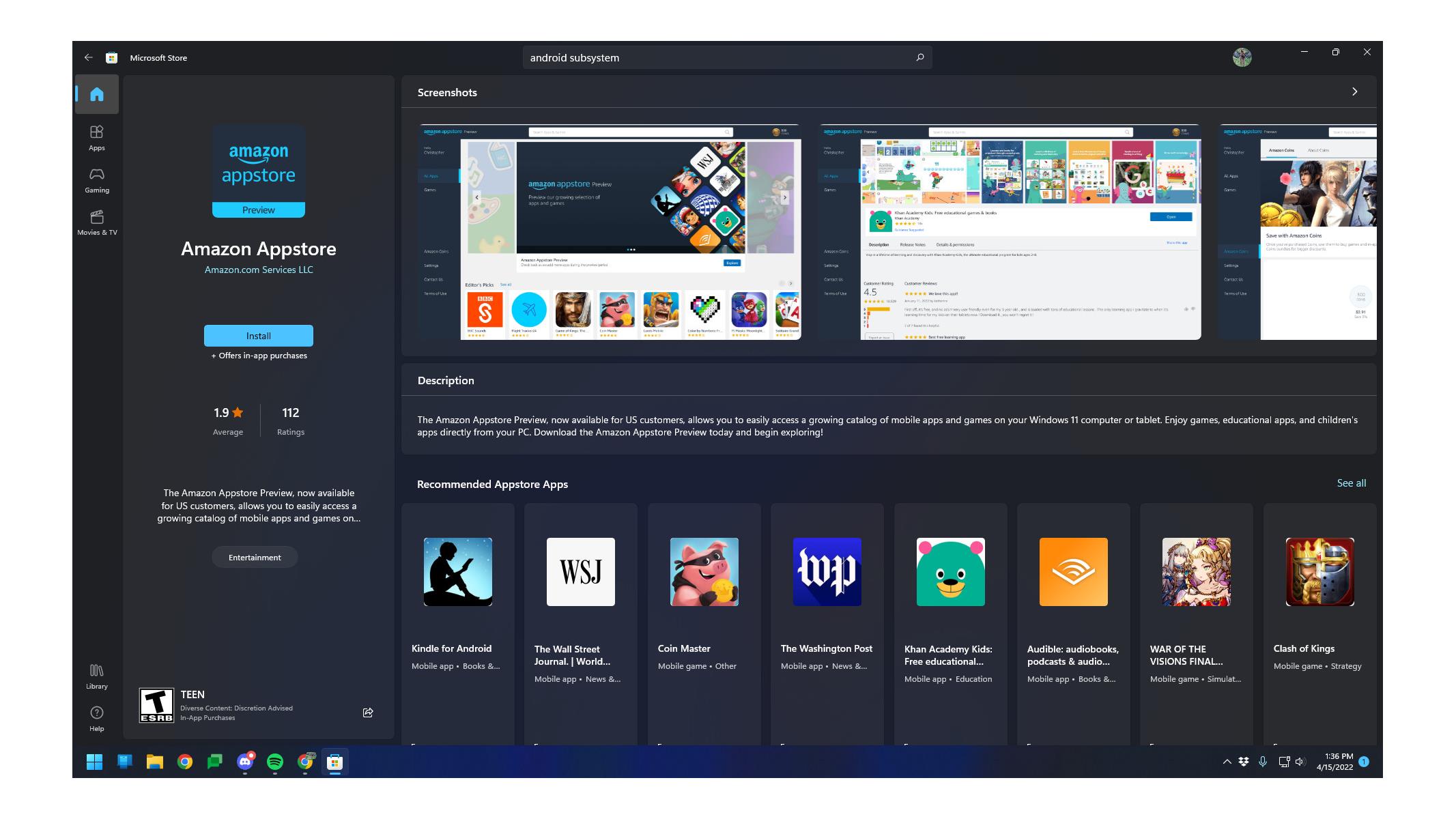
Task: Open Help in the sidebar
Action: tap(97, 719)
